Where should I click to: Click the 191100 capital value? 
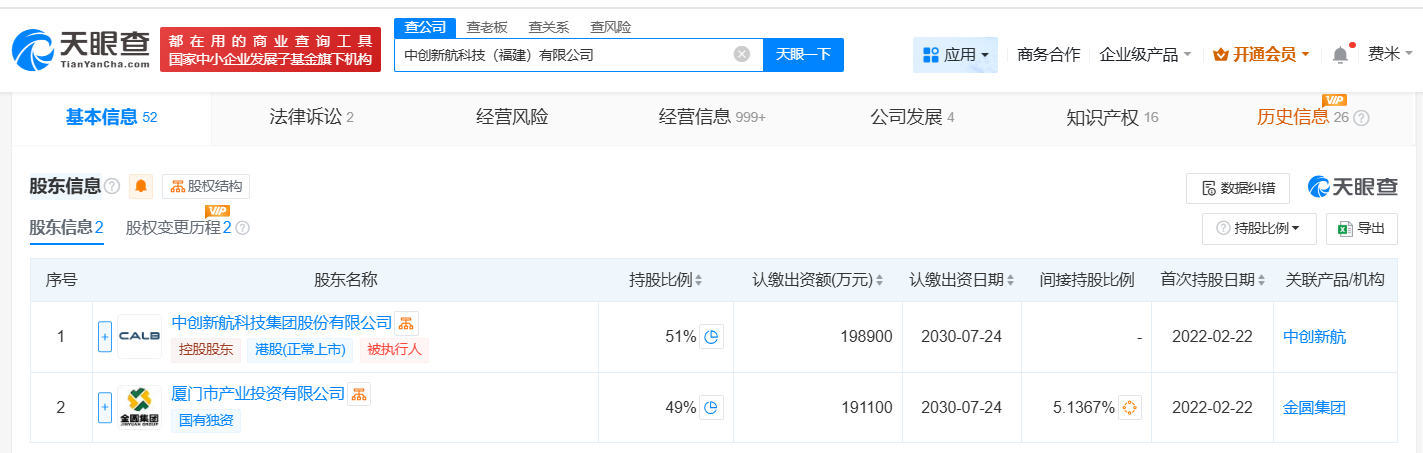(866, 407)
